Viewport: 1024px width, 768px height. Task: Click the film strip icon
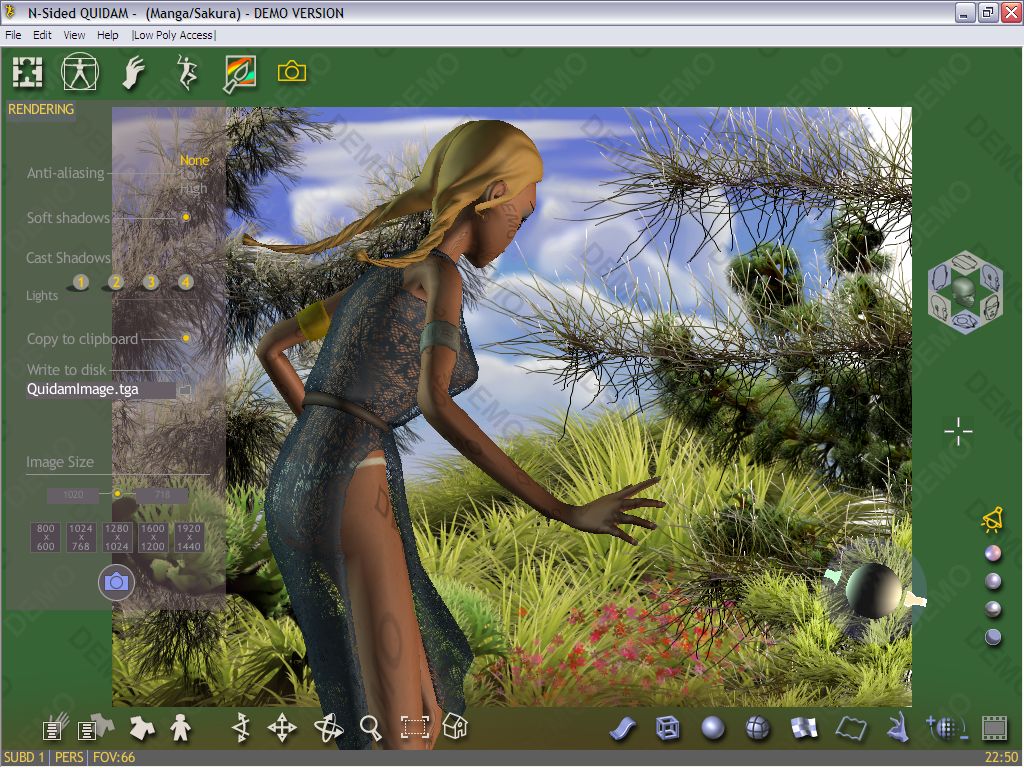993,729
